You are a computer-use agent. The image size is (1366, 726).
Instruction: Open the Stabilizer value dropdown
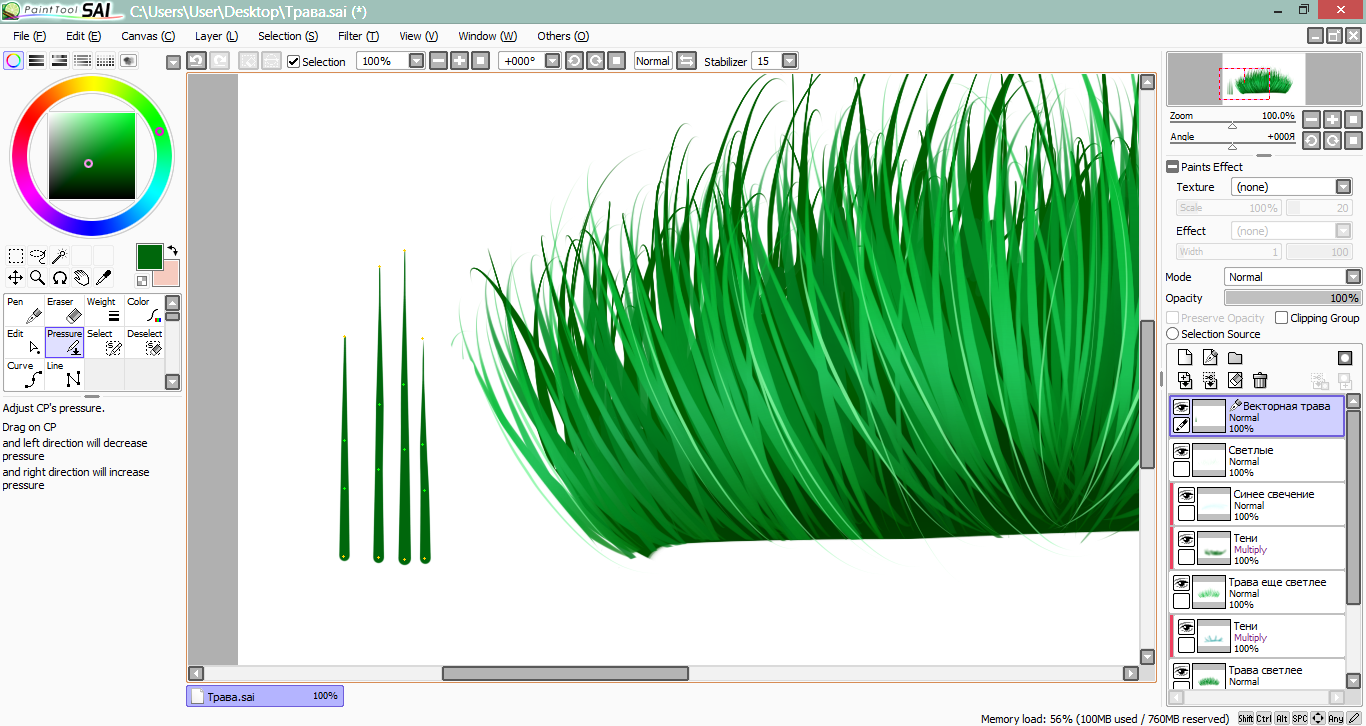click(x=789, y=61)
